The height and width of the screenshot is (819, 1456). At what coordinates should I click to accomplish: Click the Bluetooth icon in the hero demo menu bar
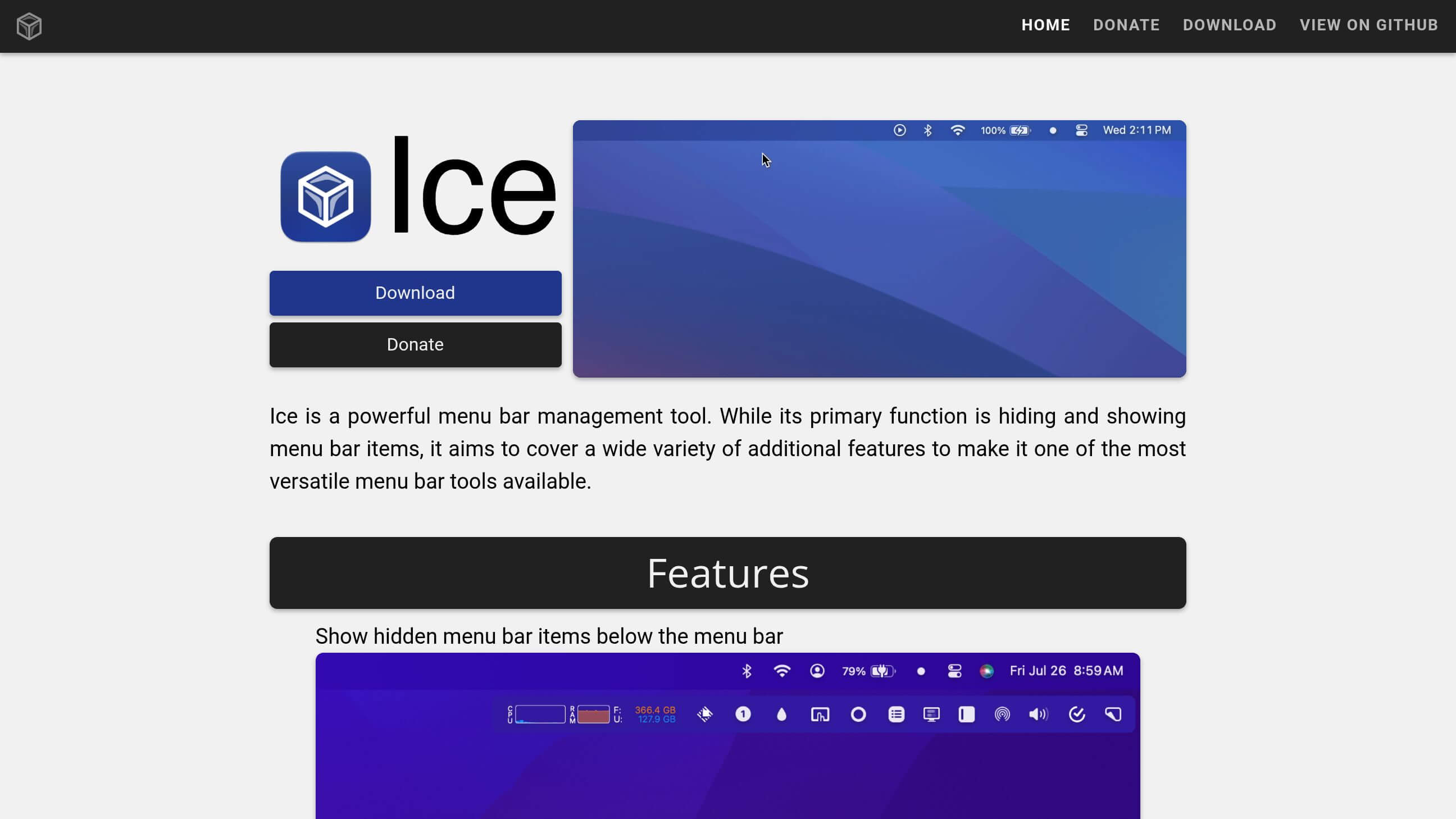(x=927, y=130)
